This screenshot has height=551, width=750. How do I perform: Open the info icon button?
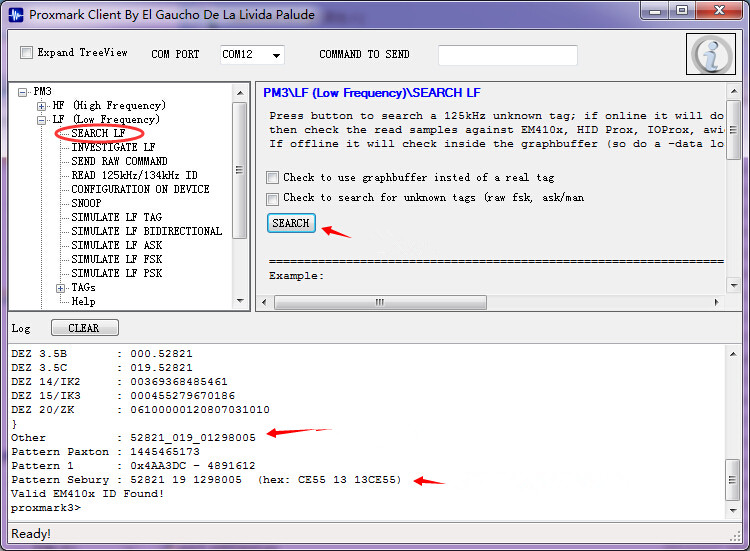710,54
